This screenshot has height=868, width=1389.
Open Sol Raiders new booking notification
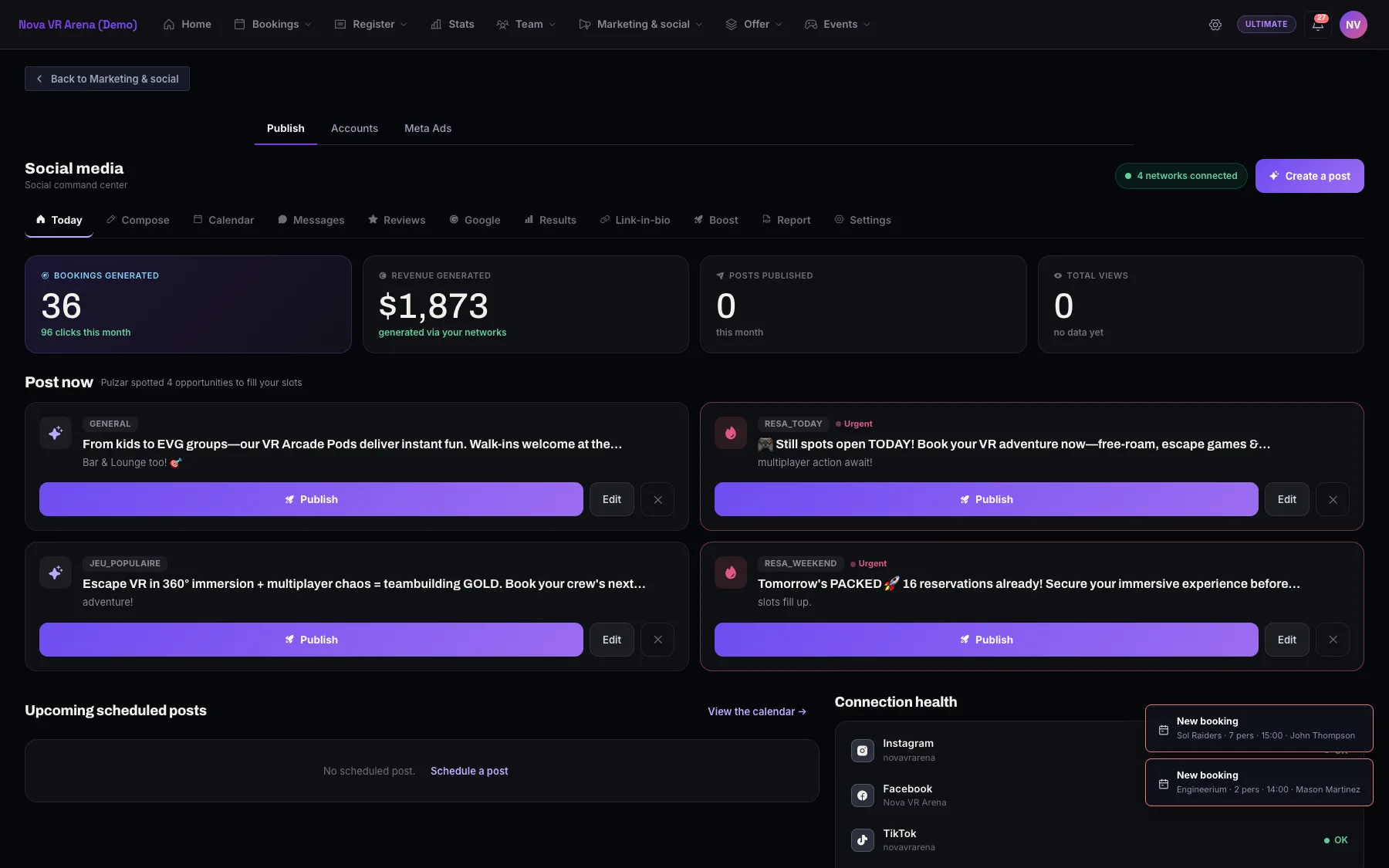(x=1259, y=728)
